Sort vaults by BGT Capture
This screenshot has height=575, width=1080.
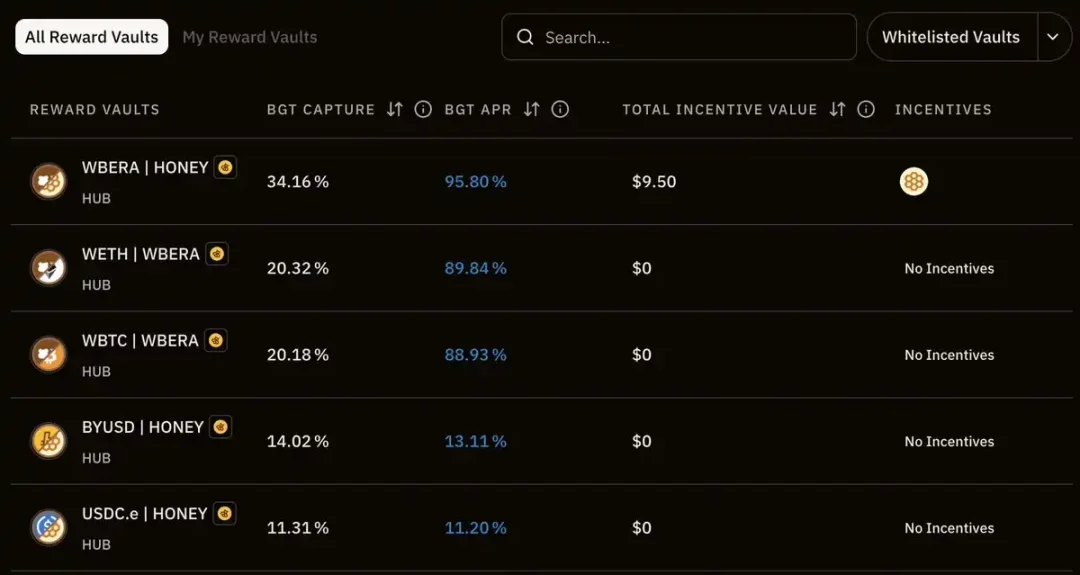pyautogui.click(x=395, y=109)
